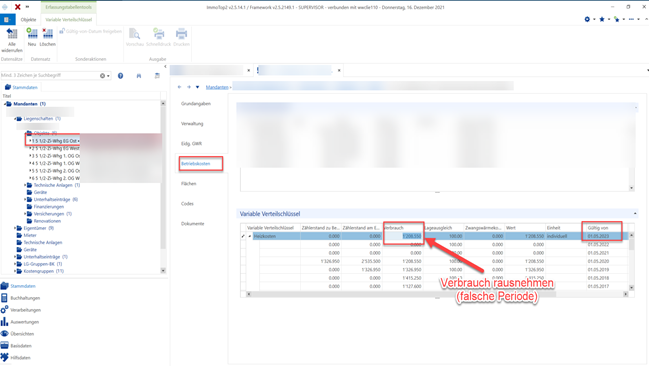Open the Hilfsdaten puzzle icon
Screen dimensions: 649x366
(4, 357)
